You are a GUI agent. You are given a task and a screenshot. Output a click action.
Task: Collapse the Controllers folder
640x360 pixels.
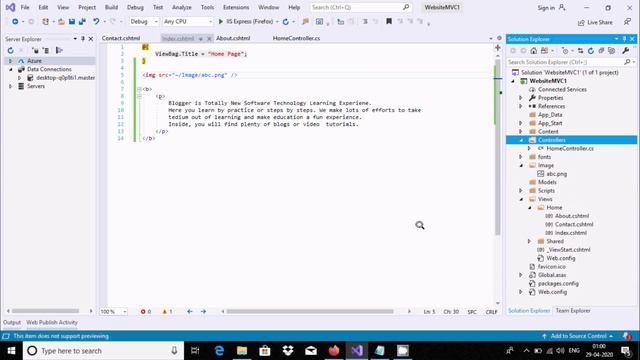(521, 140)
